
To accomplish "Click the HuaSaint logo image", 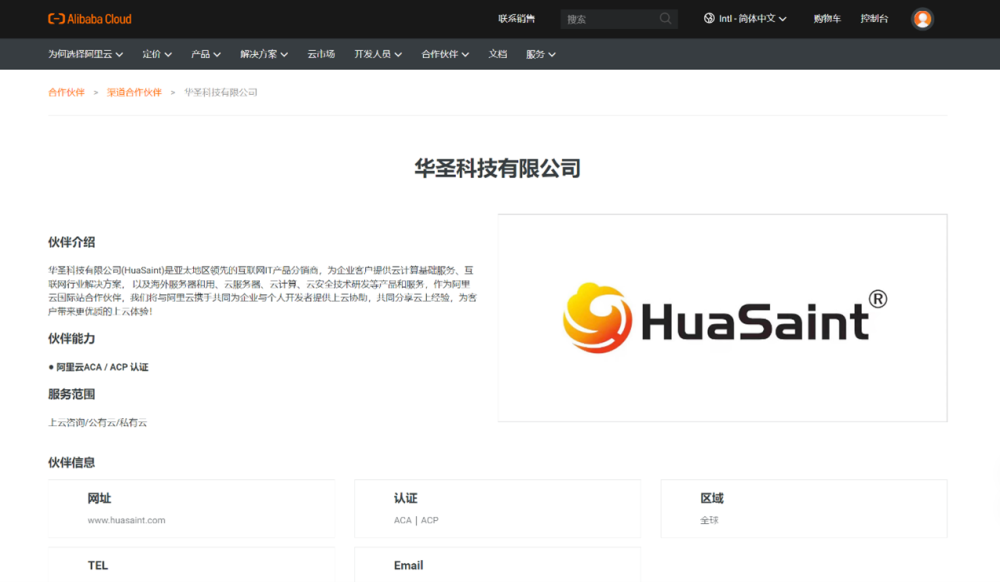I will 721,317.
